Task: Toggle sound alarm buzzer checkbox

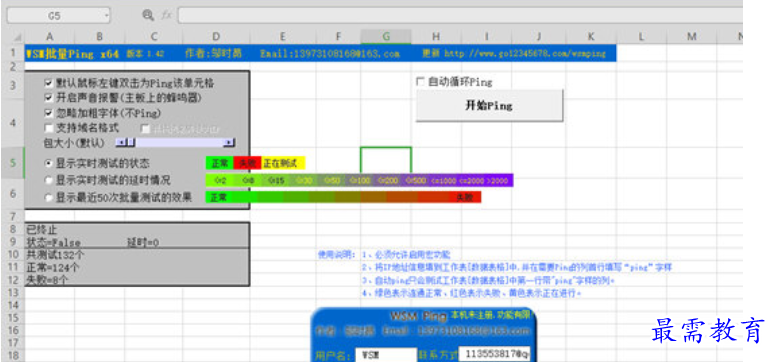Action: tap(48, 98)
